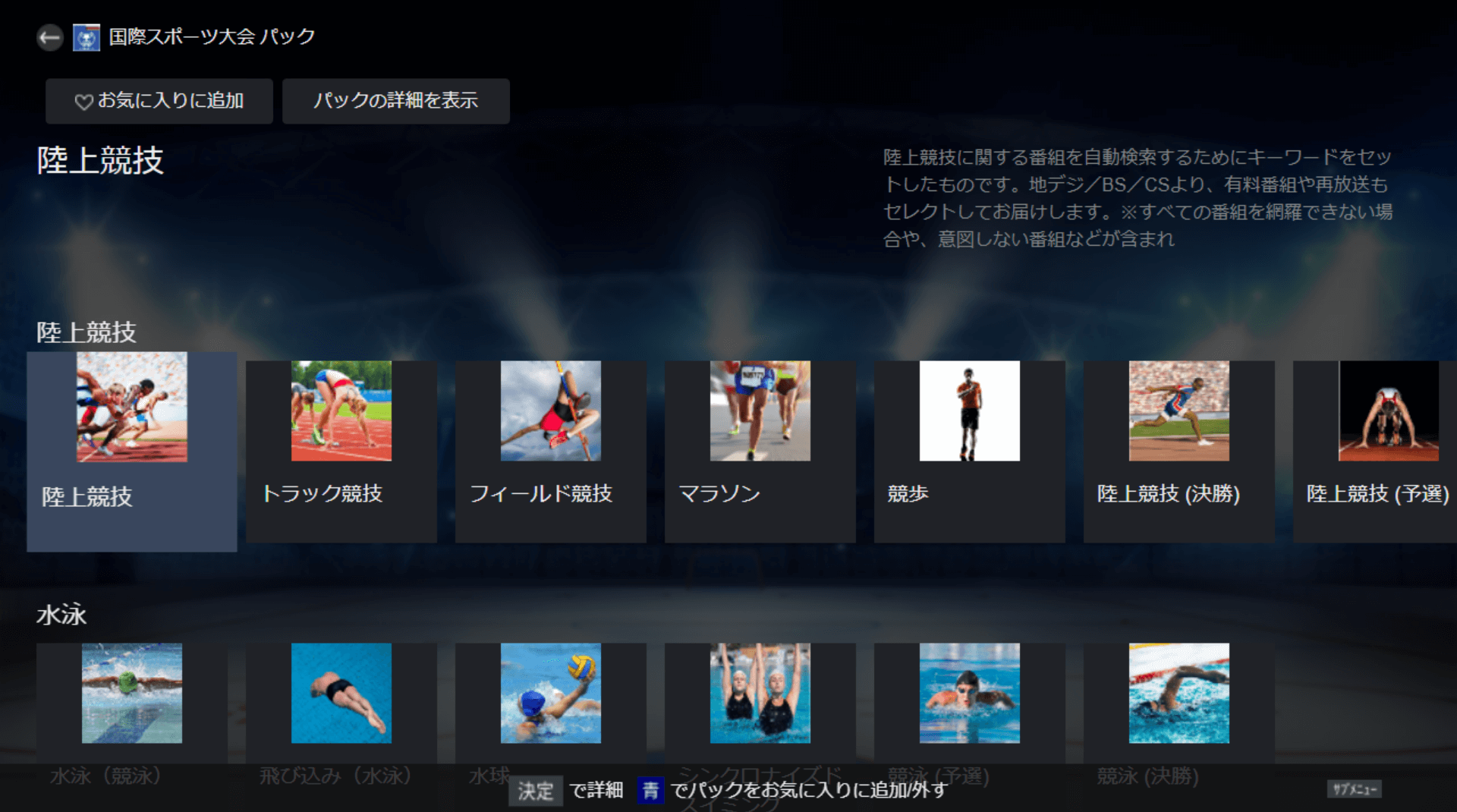Image resolution: width=1457 pixels, height=812 pixels.
Task: Open the サブメニュー indicator
Action: click(x=1355, y=789)
